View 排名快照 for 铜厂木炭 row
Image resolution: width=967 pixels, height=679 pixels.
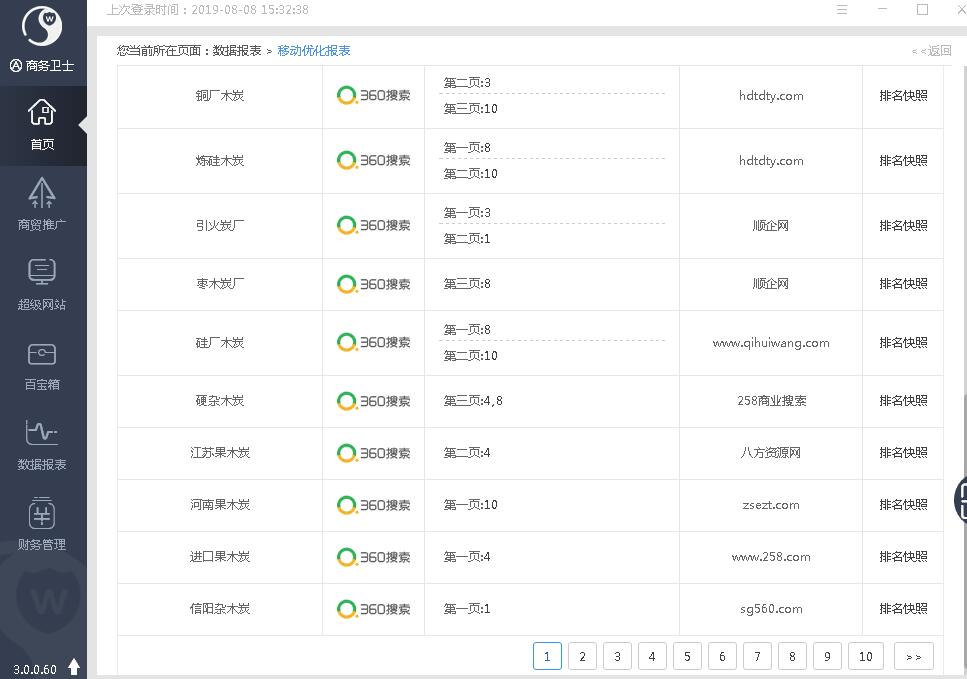click(903, 96)
